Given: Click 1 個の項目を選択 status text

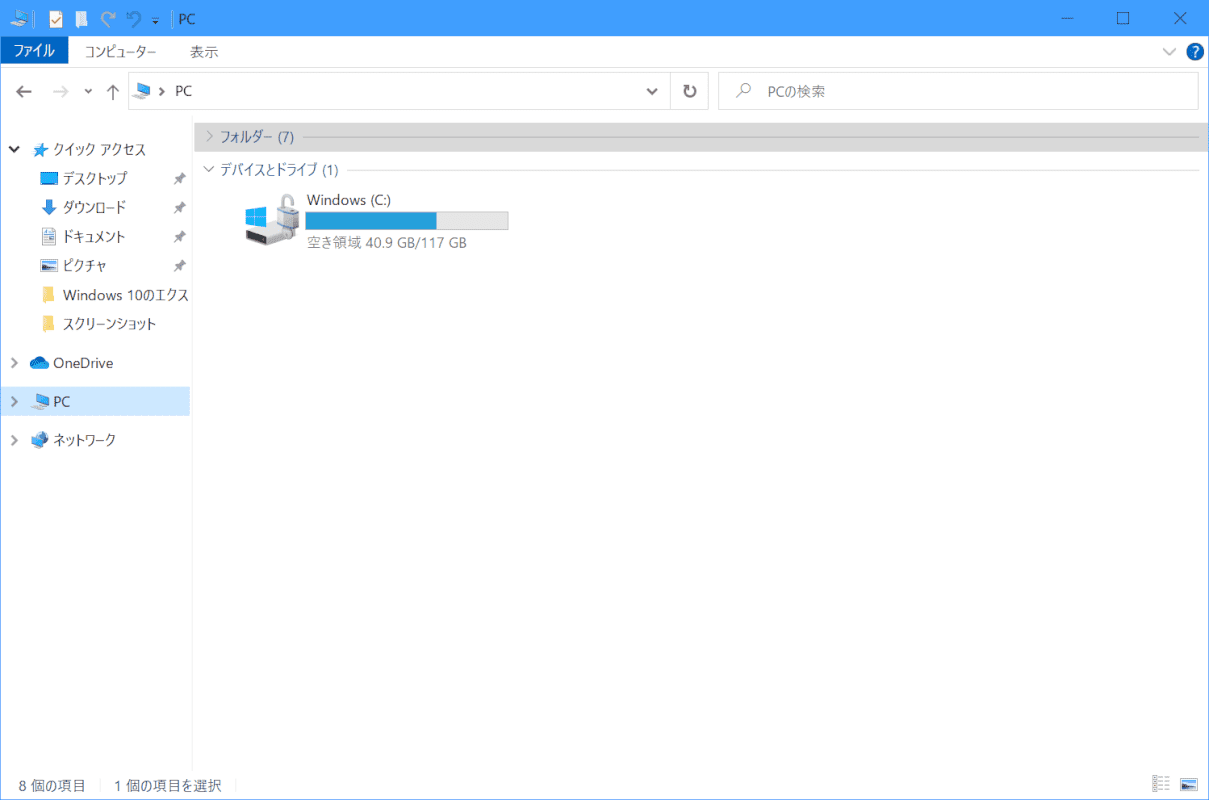Looking at the screenshot, I should pos(168,786).
